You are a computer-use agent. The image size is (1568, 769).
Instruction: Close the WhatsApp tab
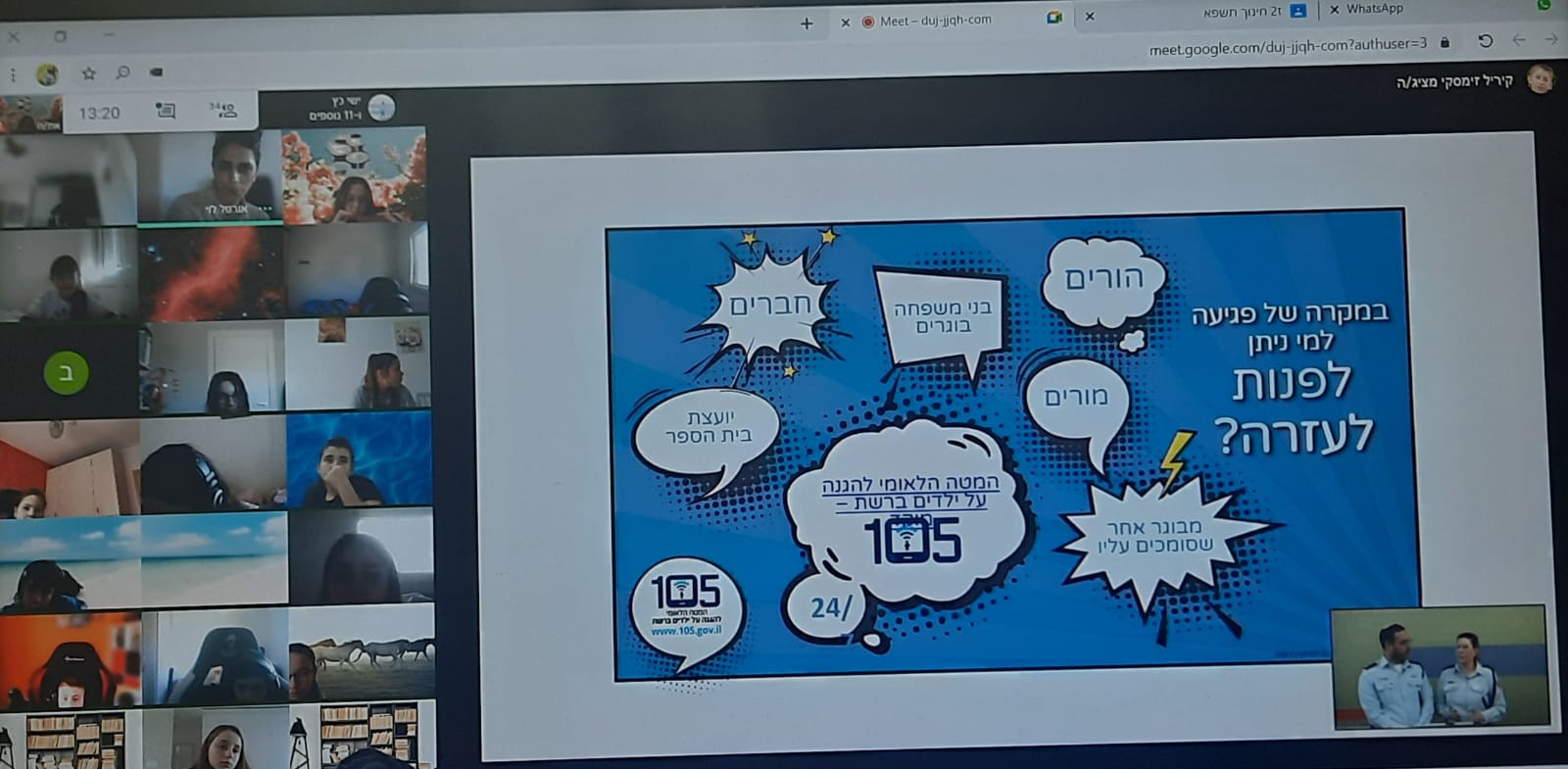(1334, 10)
